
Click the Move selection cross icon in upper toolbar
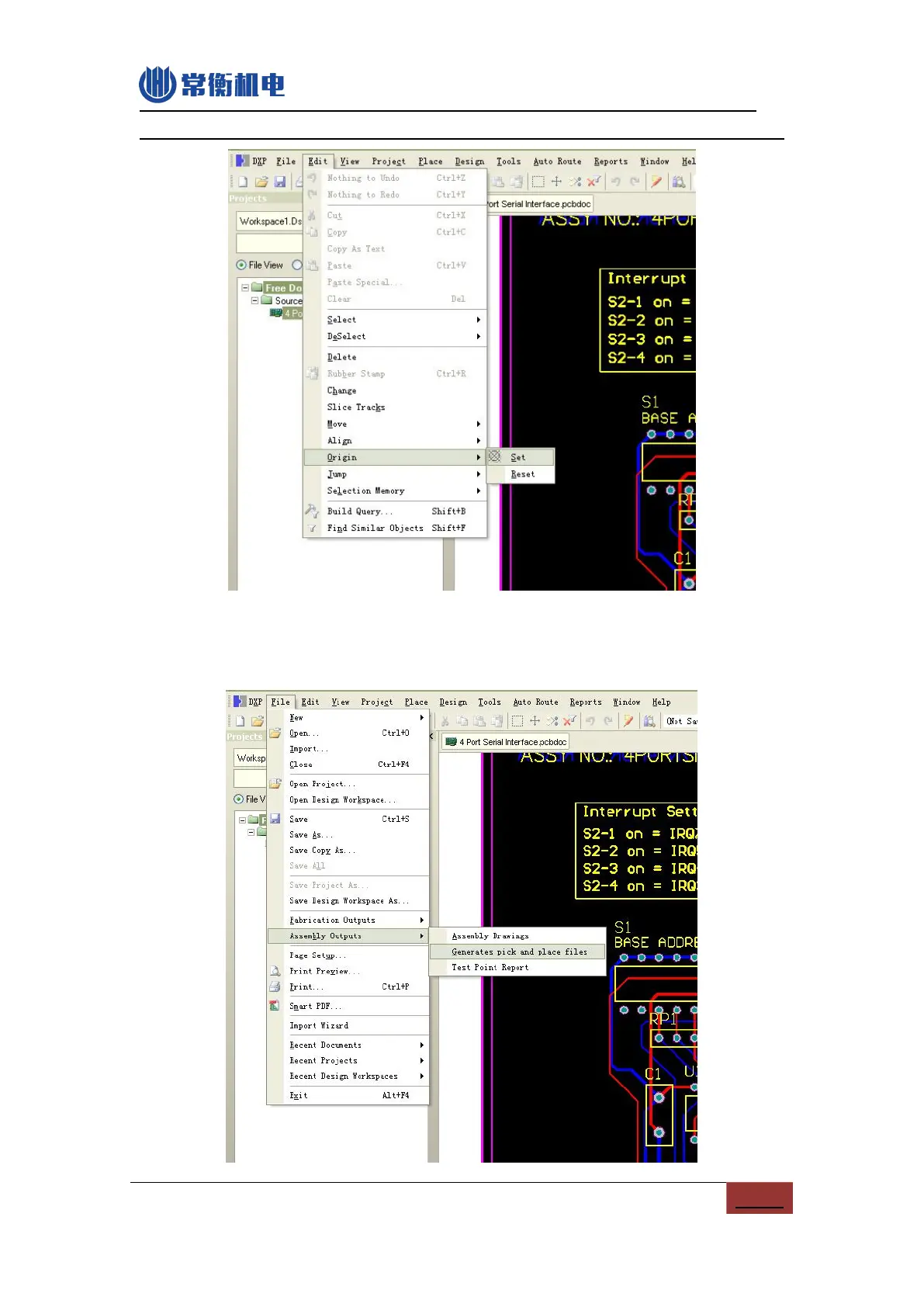point(556,182)
